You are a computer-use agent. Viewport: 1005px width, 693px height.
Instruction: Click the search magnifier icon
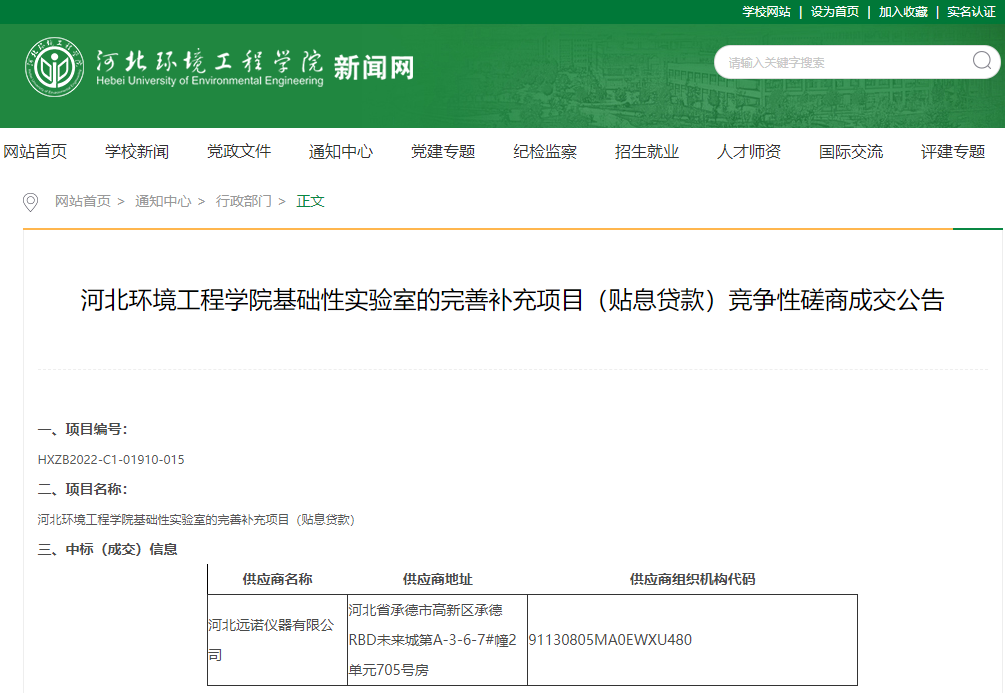[981, 62]
